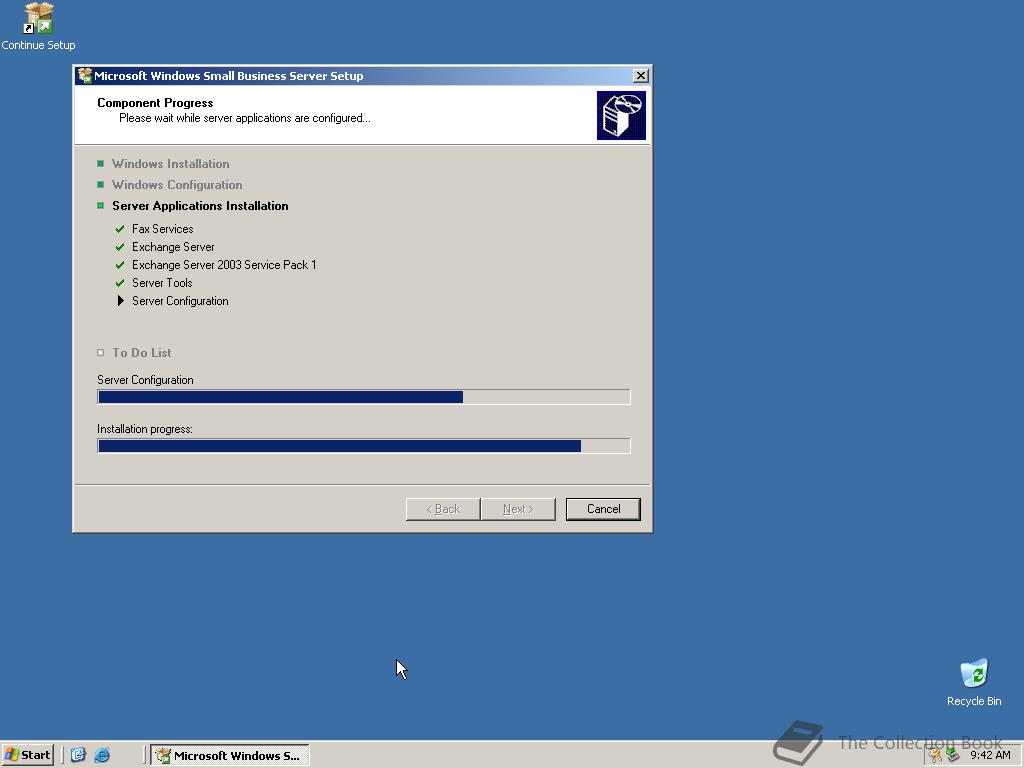Select the Fax Services item text
Screen dimensions: 1024x768
click(x=163, y=229)
